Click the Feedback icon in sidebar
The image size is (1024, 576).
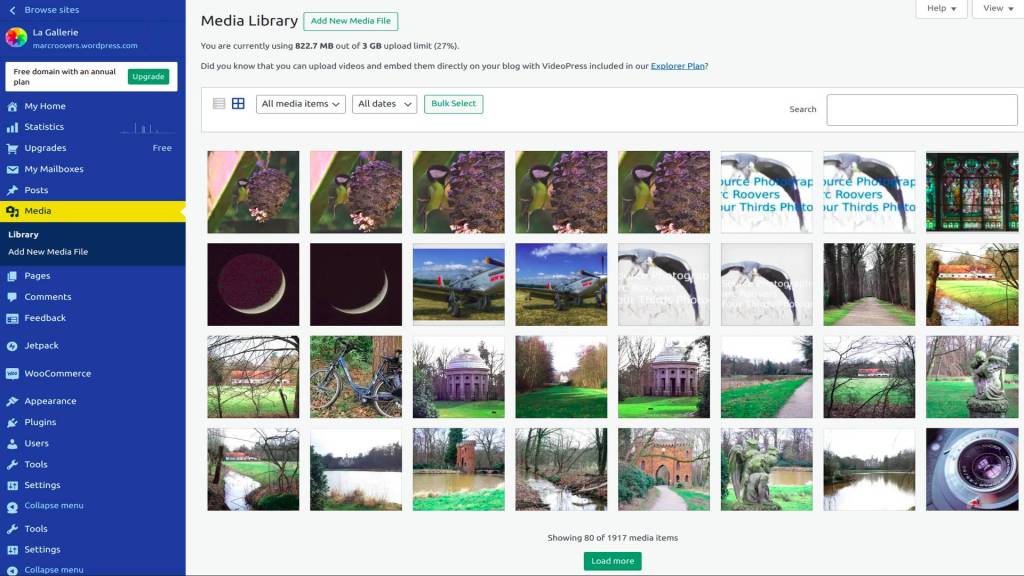12,318
